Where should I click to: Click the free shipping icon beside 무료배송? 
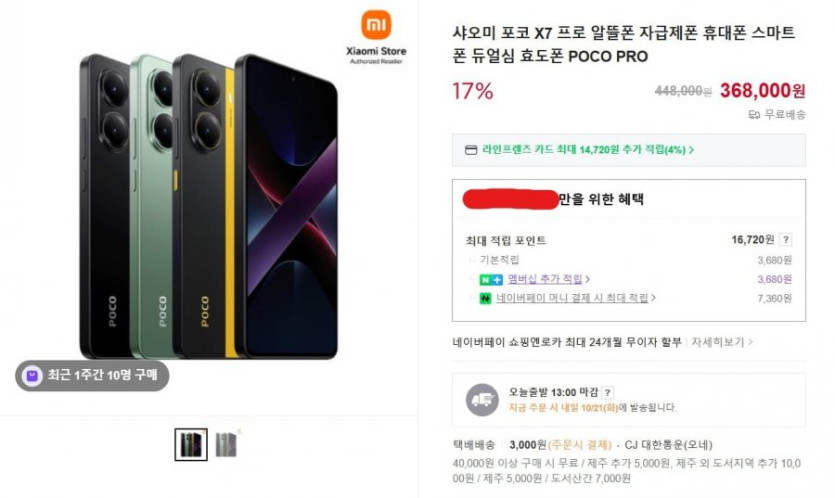(x=754, y=114)
